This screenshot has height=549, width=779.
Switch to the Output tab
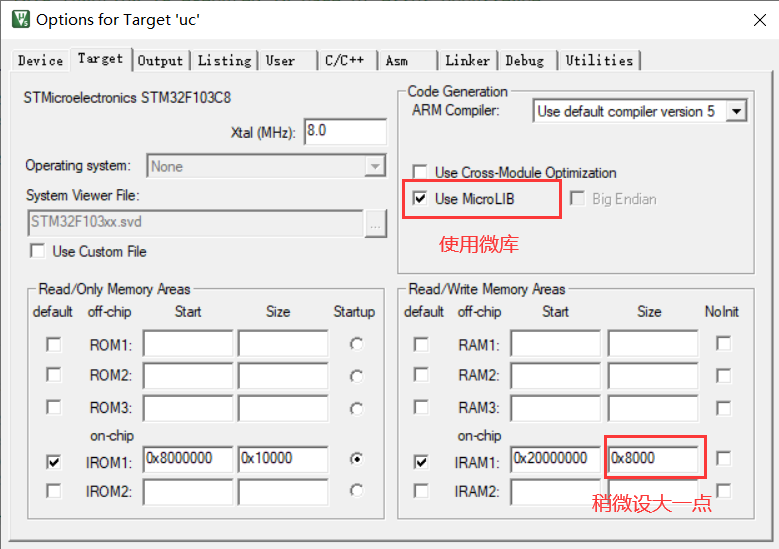(160, 61)
